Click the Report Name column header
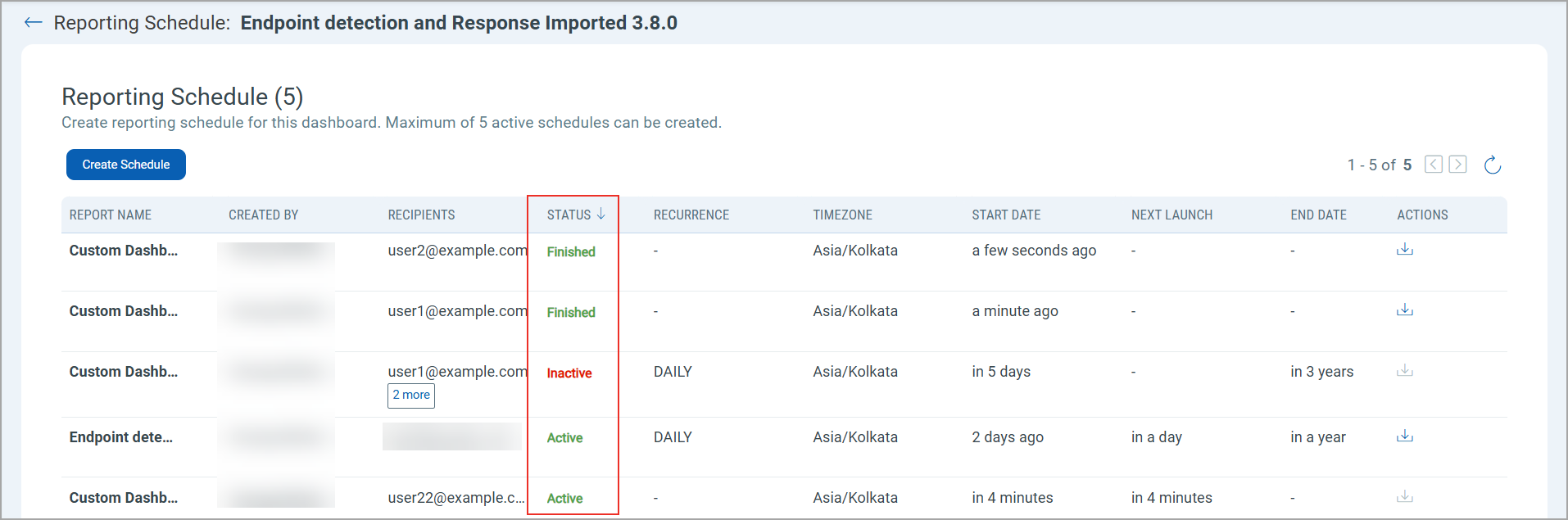 pyautogui.click(x=111, y=215)
